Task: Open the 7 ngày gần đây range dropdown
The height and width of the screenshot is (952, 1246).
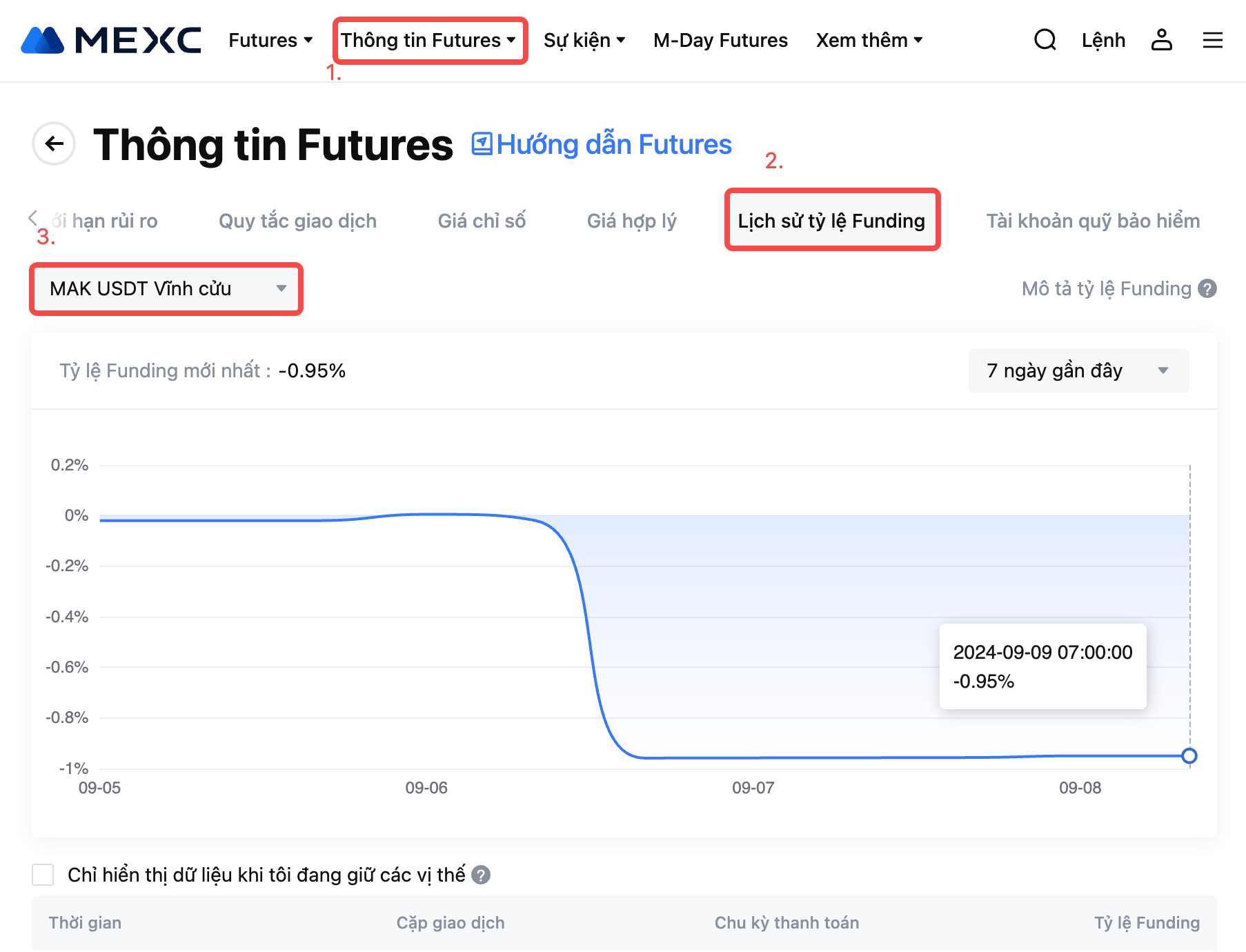Action: pos(1078,370)
